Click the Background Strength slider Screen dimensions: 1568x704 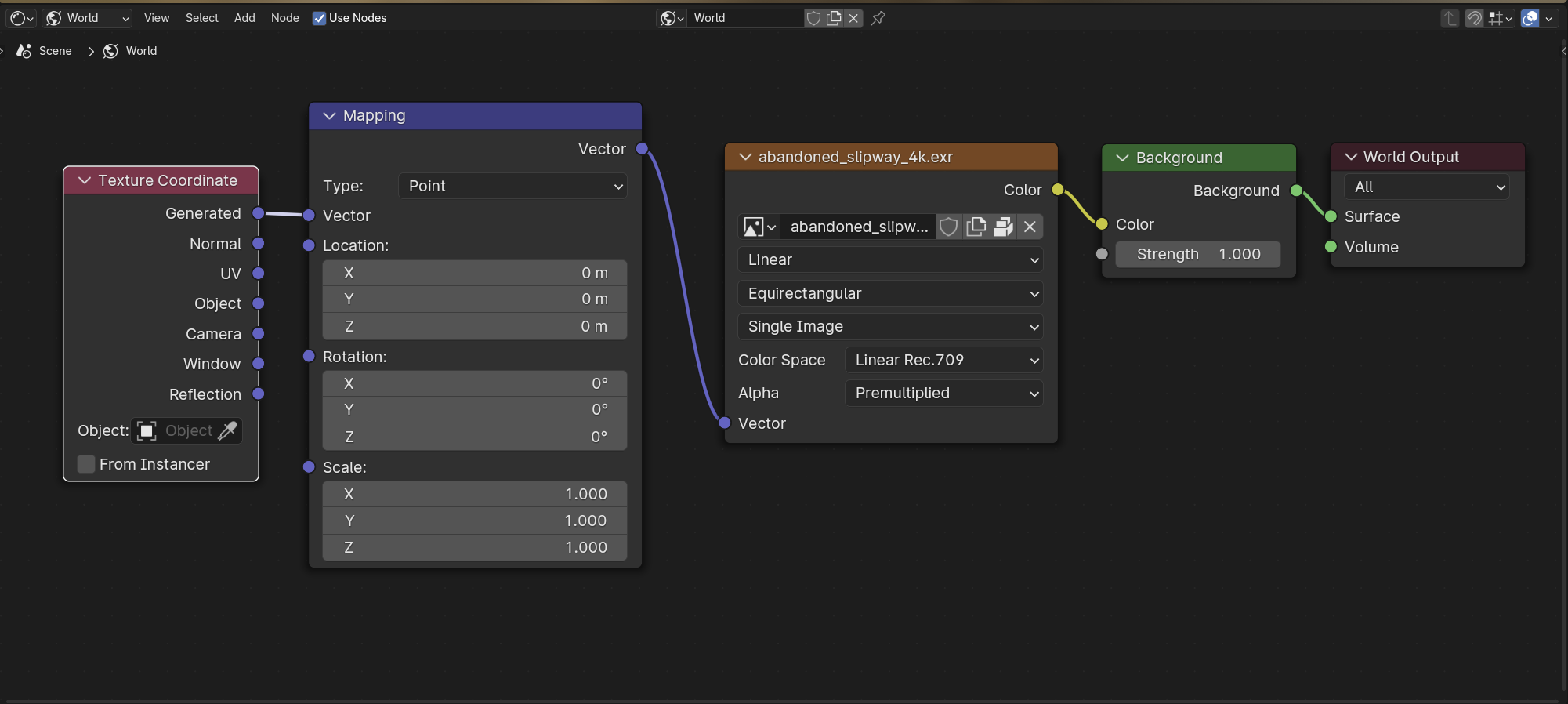tap(1198, 254)
